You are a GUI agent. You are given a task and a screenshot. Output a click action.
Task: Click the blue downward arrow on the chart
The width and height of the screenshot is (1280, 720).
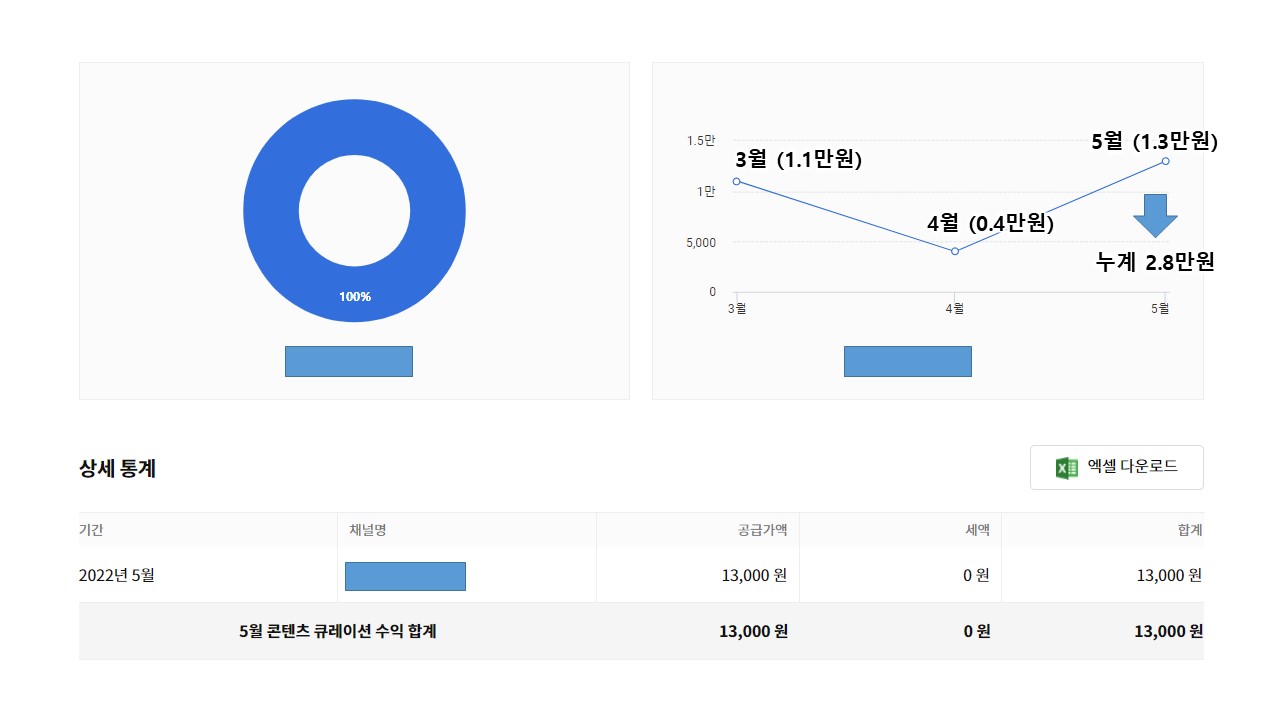pos(1156,217)
